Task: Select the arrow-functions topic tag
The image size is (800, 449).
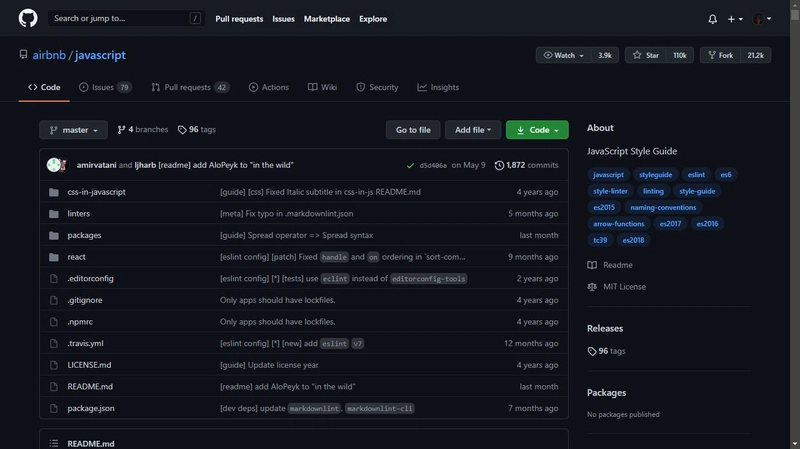Action: click(x=618, y=223)
